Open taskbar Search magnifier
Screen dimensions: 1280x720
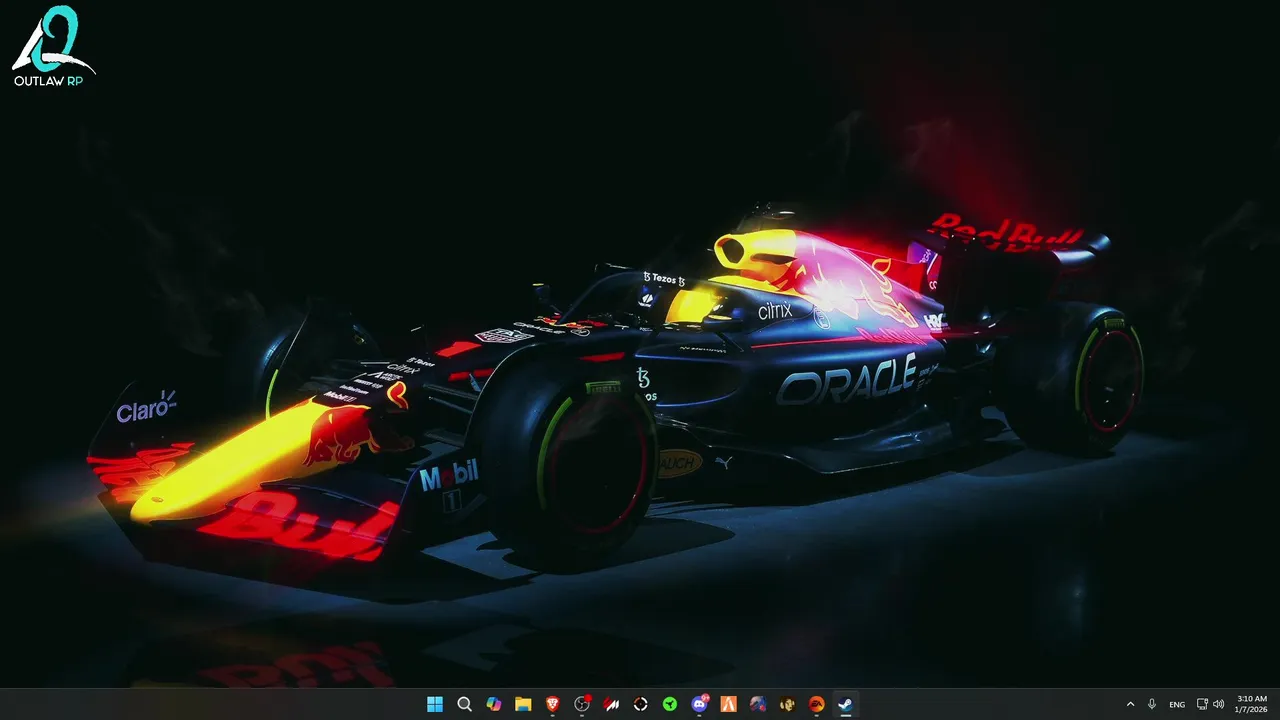click(x=464, y=704)
